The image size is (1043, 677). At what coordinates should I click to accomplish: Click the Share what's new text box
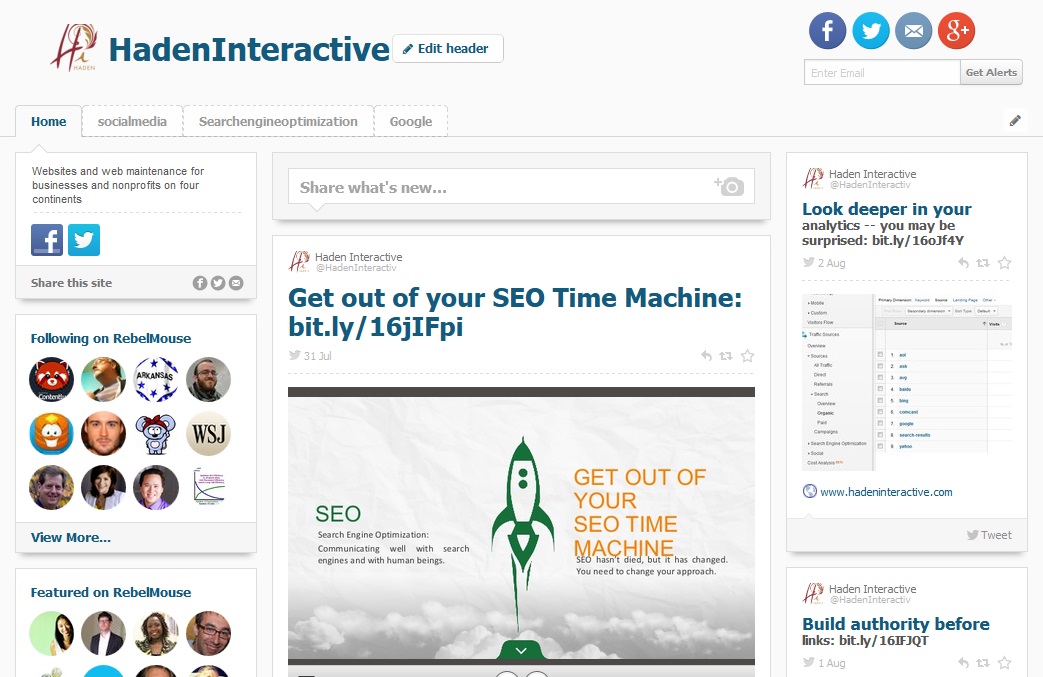(x=522, y=186)
